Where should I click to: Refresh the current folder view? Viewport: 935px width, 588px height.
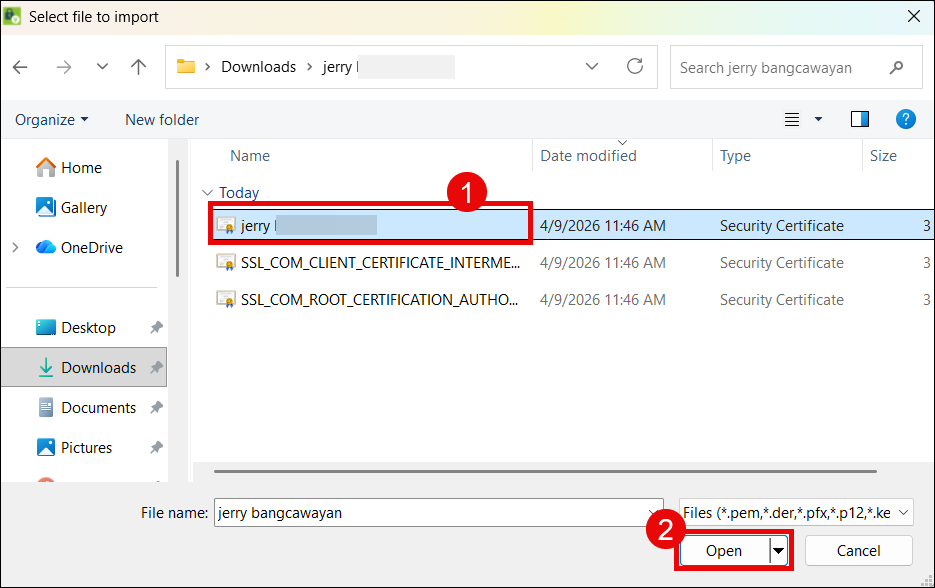634,67
